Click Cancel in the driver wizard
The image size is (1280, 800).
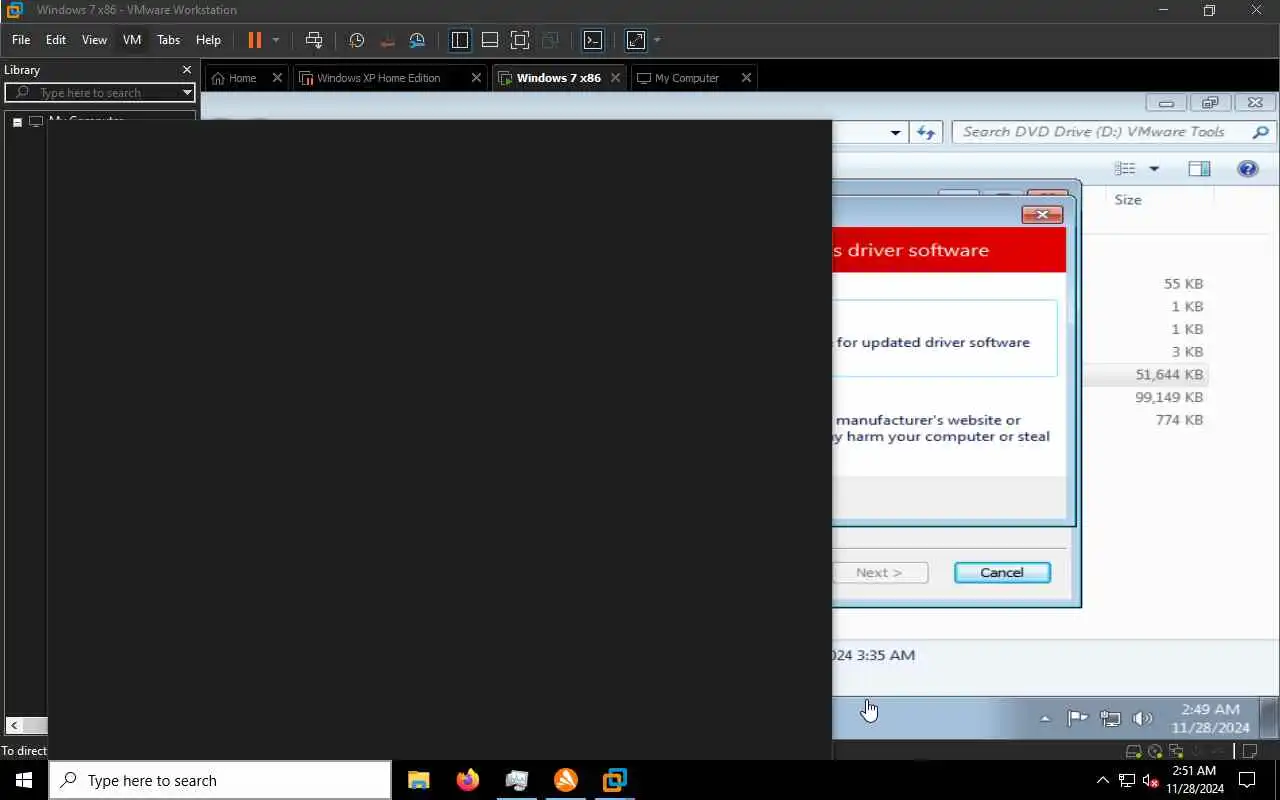tap(1002, 573)
